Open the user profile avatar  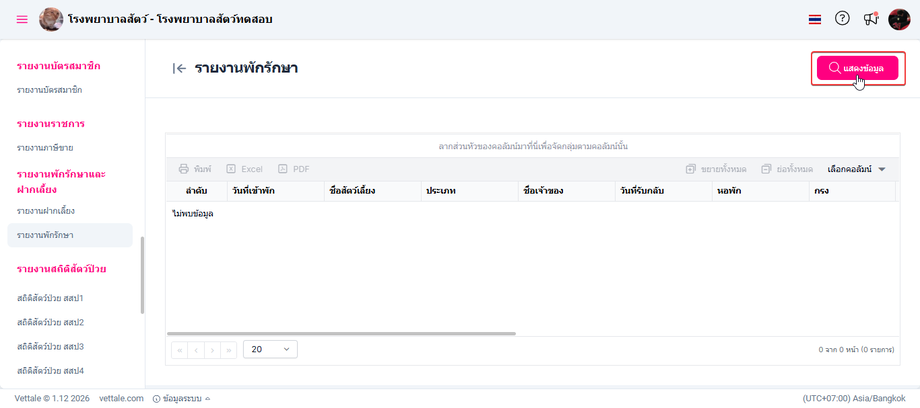click(899, 19)
